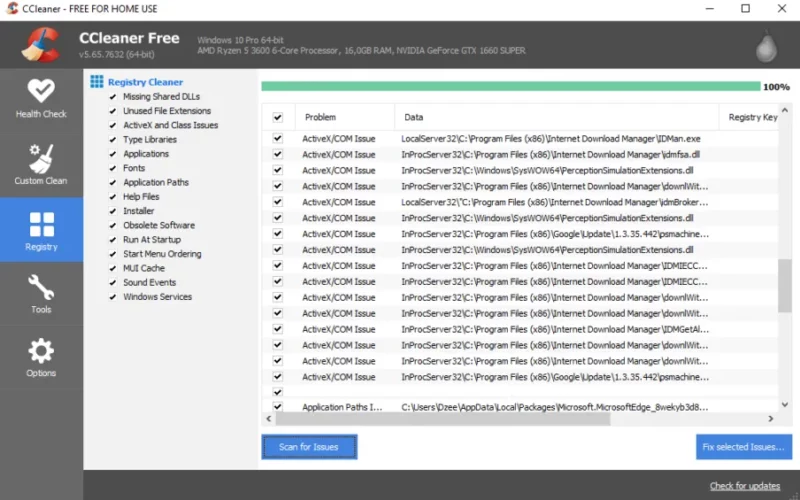This screenshot has height=500, width=800.
Task: Click Scan for Issues button
Action: pos(309,447)
